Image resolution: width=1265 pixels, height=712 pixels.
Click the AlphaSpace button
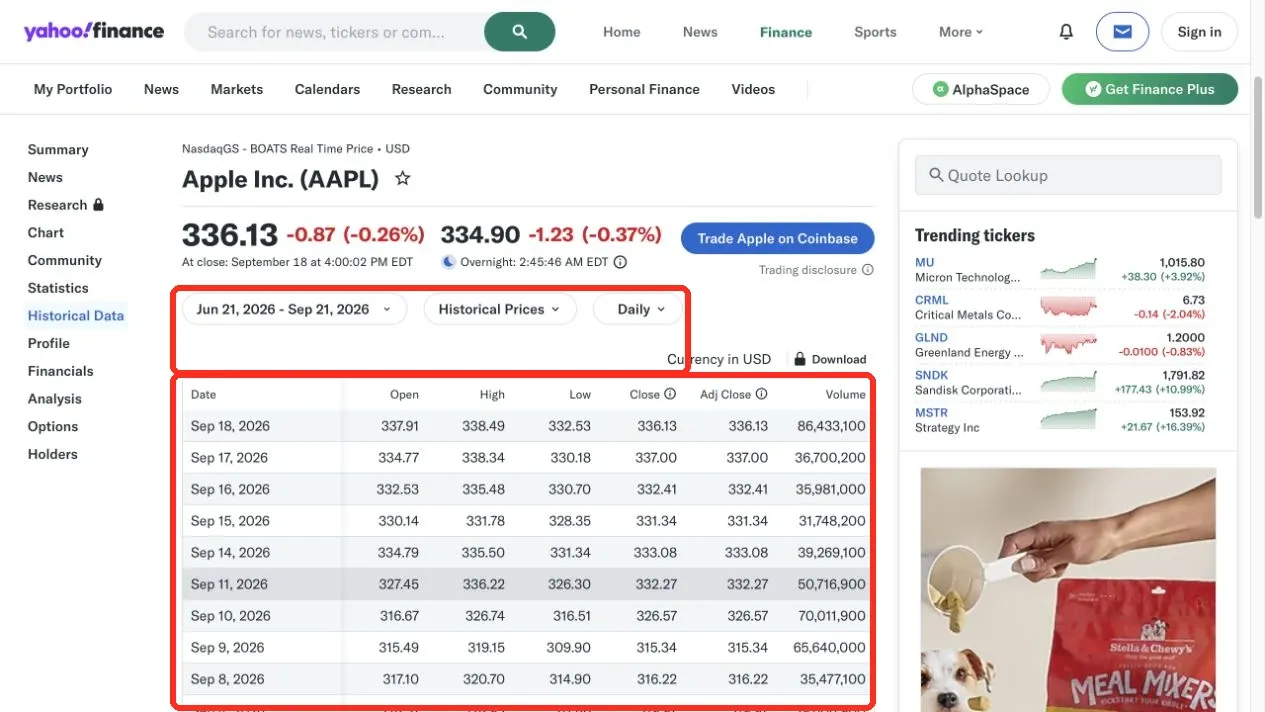click(980, 89)
